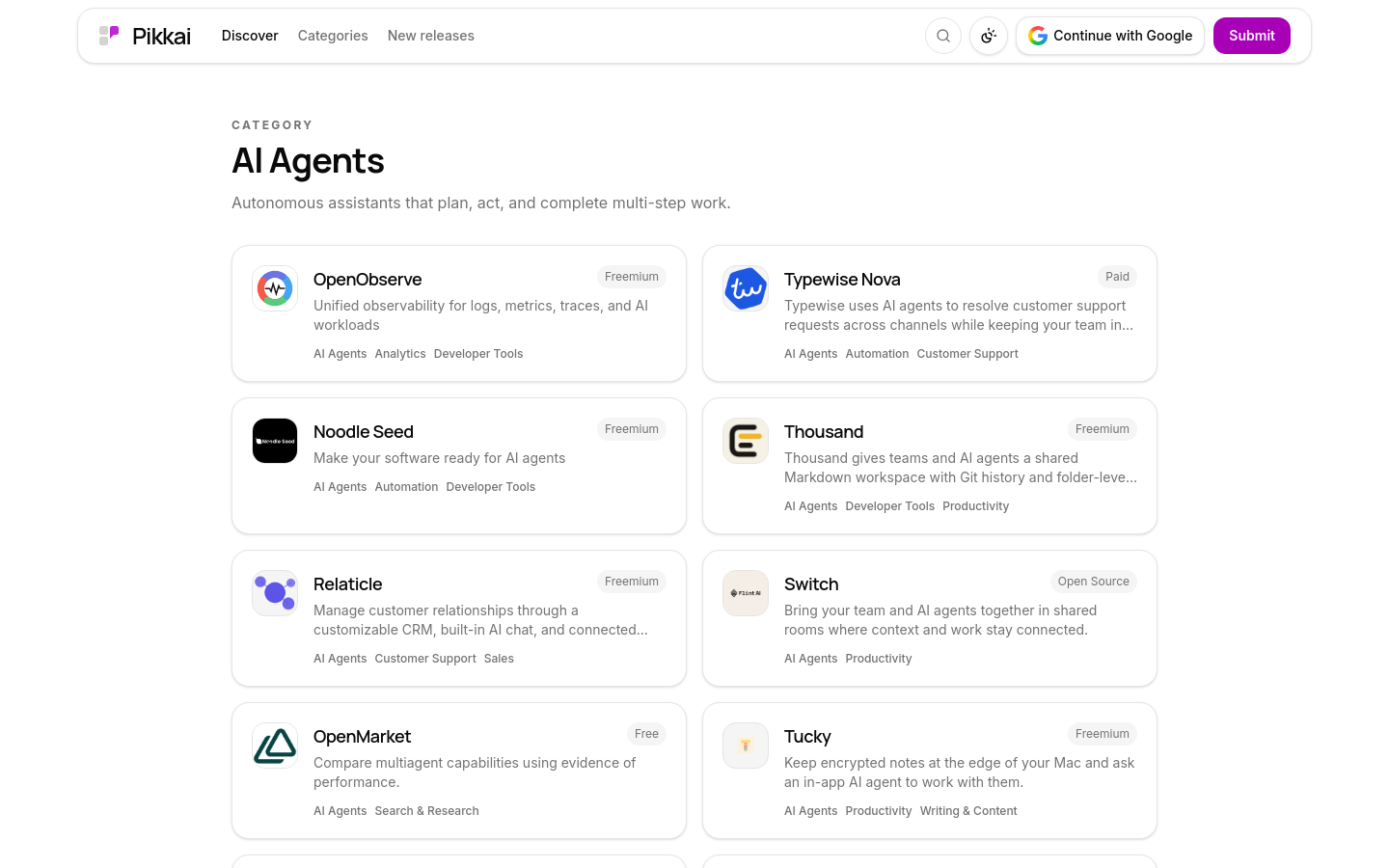Open the OpenObserve title link

pos(368,280)
